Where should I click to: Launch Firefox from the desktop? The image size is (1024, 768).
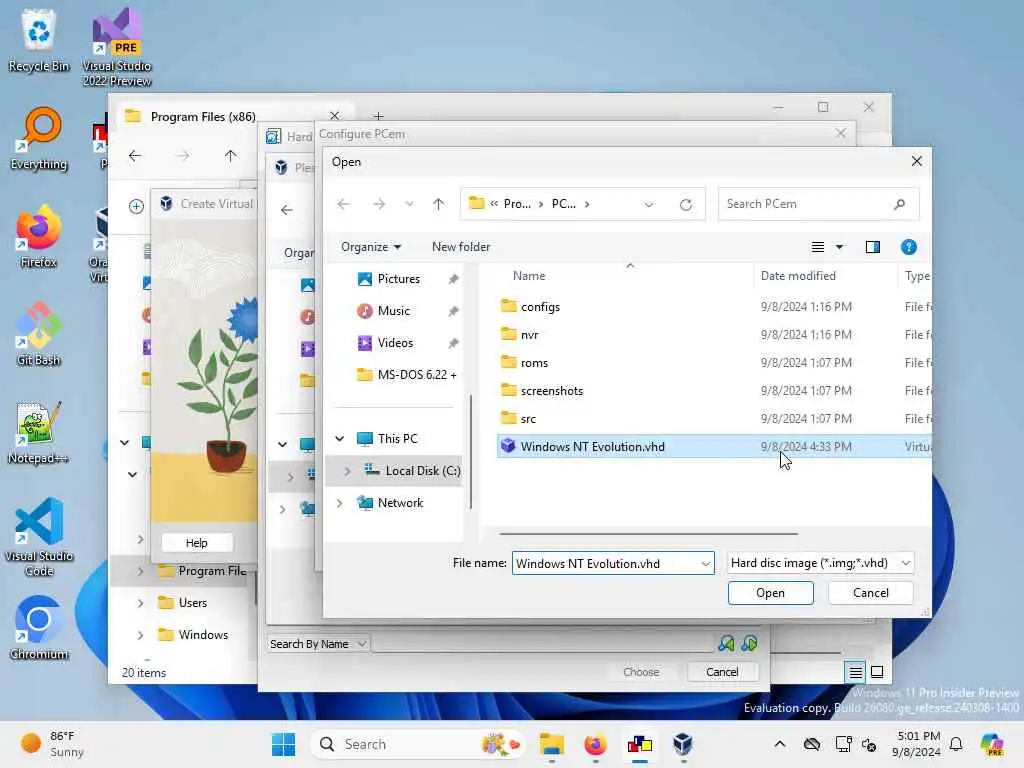tap(39, 236)
